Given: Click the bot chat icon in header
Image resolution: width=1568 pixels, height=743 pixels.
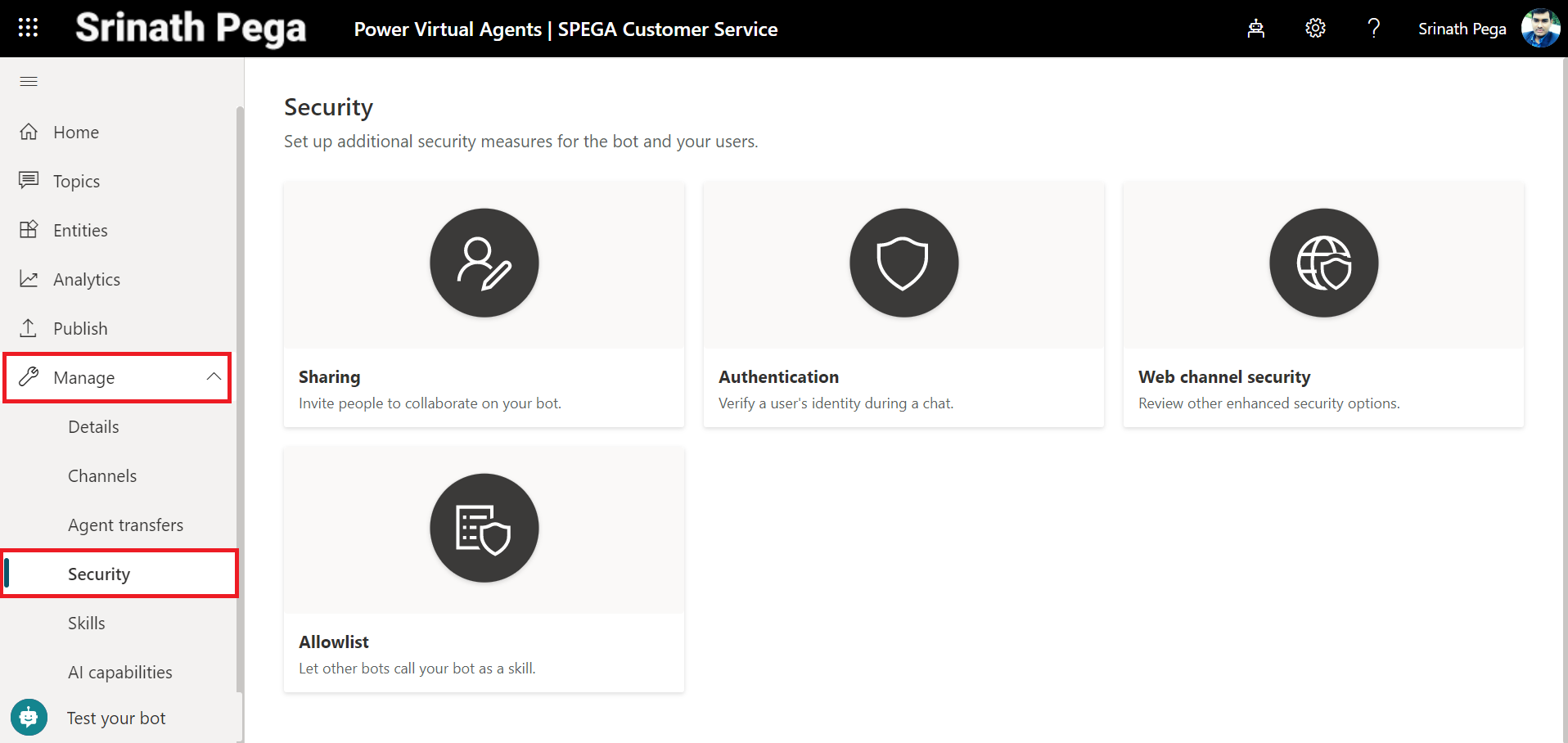Looking at the screenshot, I should point(1255,29).
